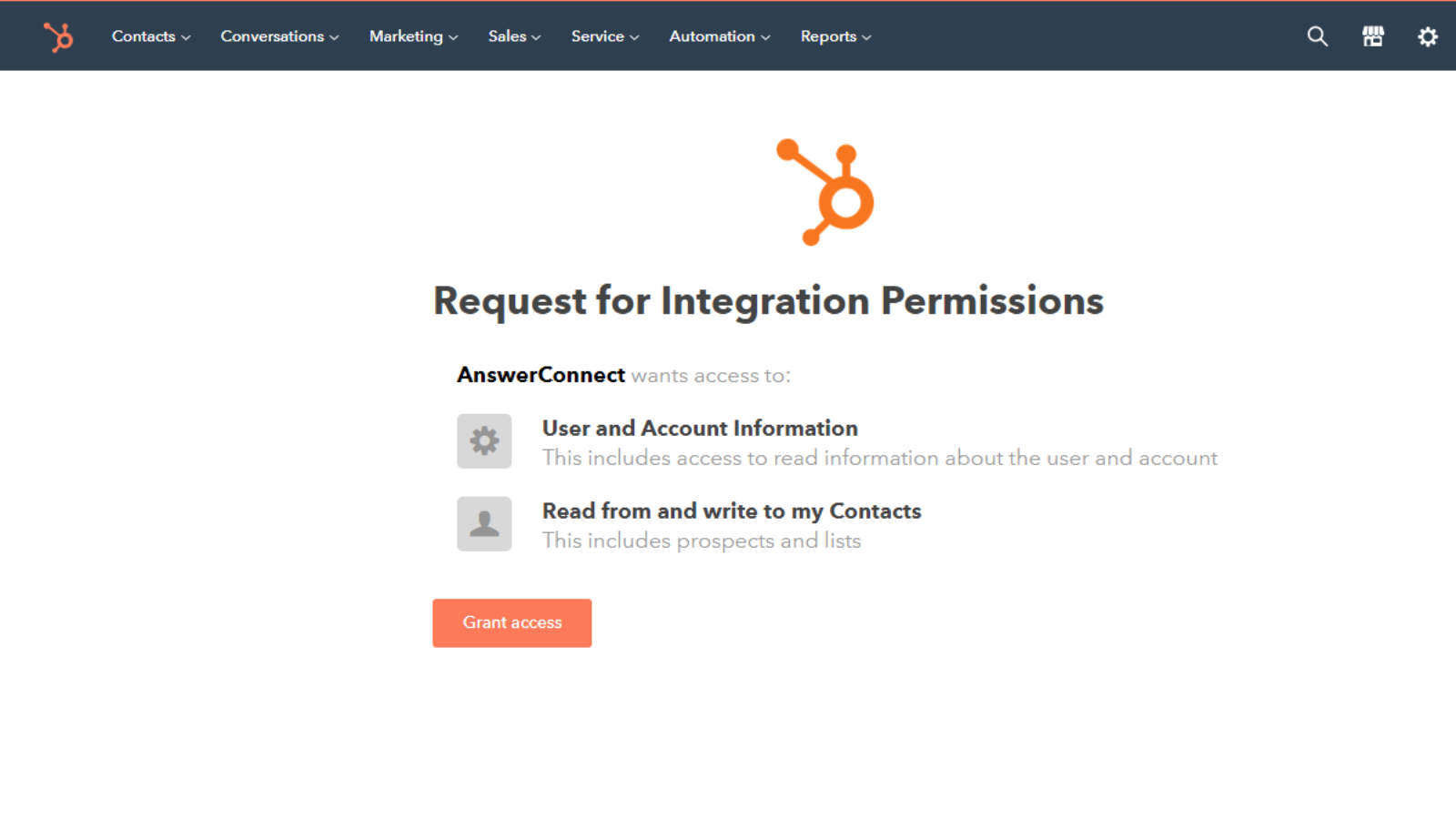The width and height of the screenshot is (1456, 819).
Task: Click the 'wants access to:' text
Action: click(711, 376)
